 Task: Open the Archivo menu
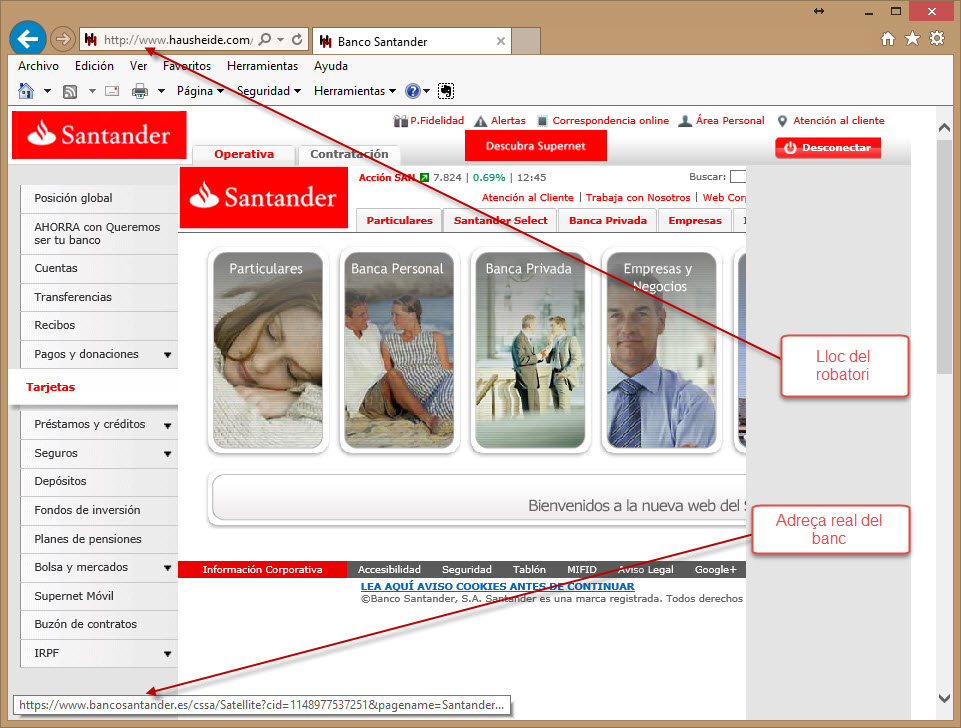(x=39, y=66)
